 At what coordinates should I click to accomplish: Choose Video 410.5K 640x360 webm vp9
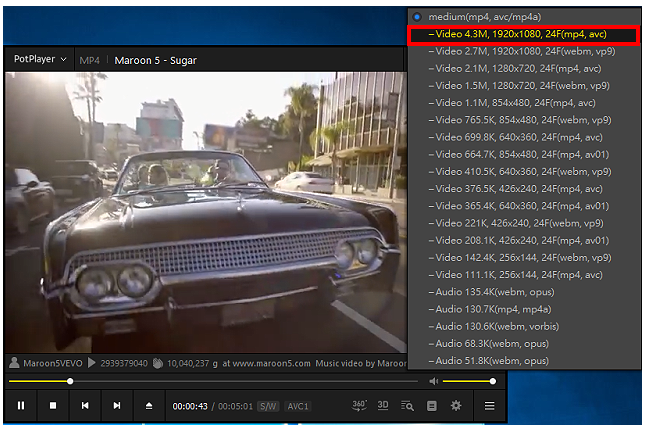coord(523,171)
